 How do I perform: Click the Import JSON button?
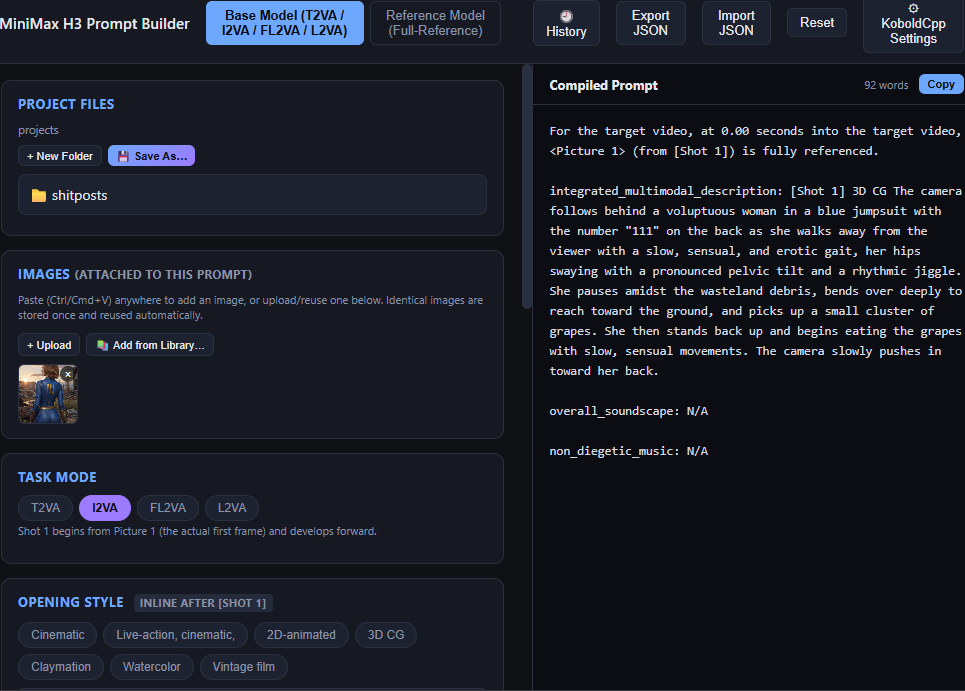pos(736,23)
